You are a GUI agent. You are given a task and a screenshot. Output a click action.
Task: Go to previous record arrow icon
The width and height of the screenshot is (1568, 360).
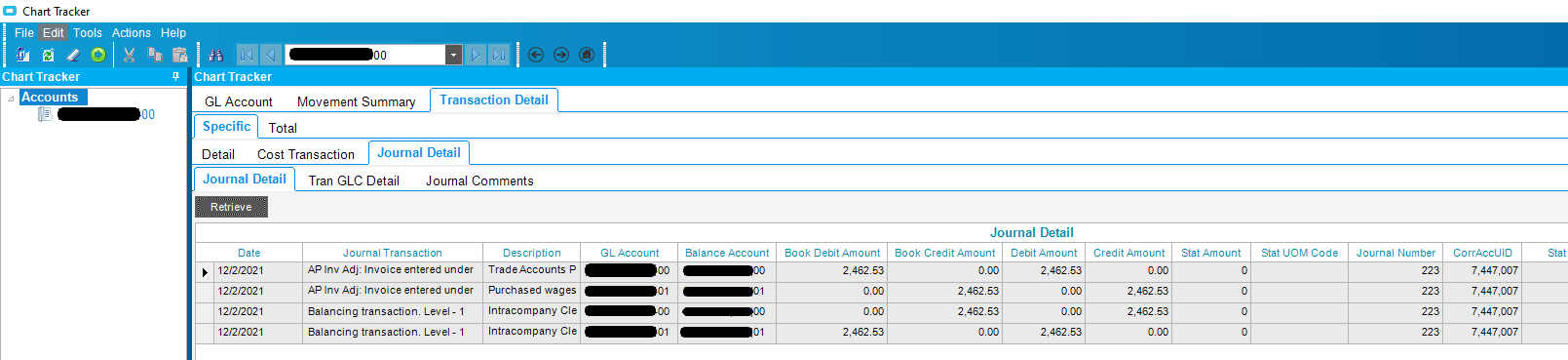point(271,55)
